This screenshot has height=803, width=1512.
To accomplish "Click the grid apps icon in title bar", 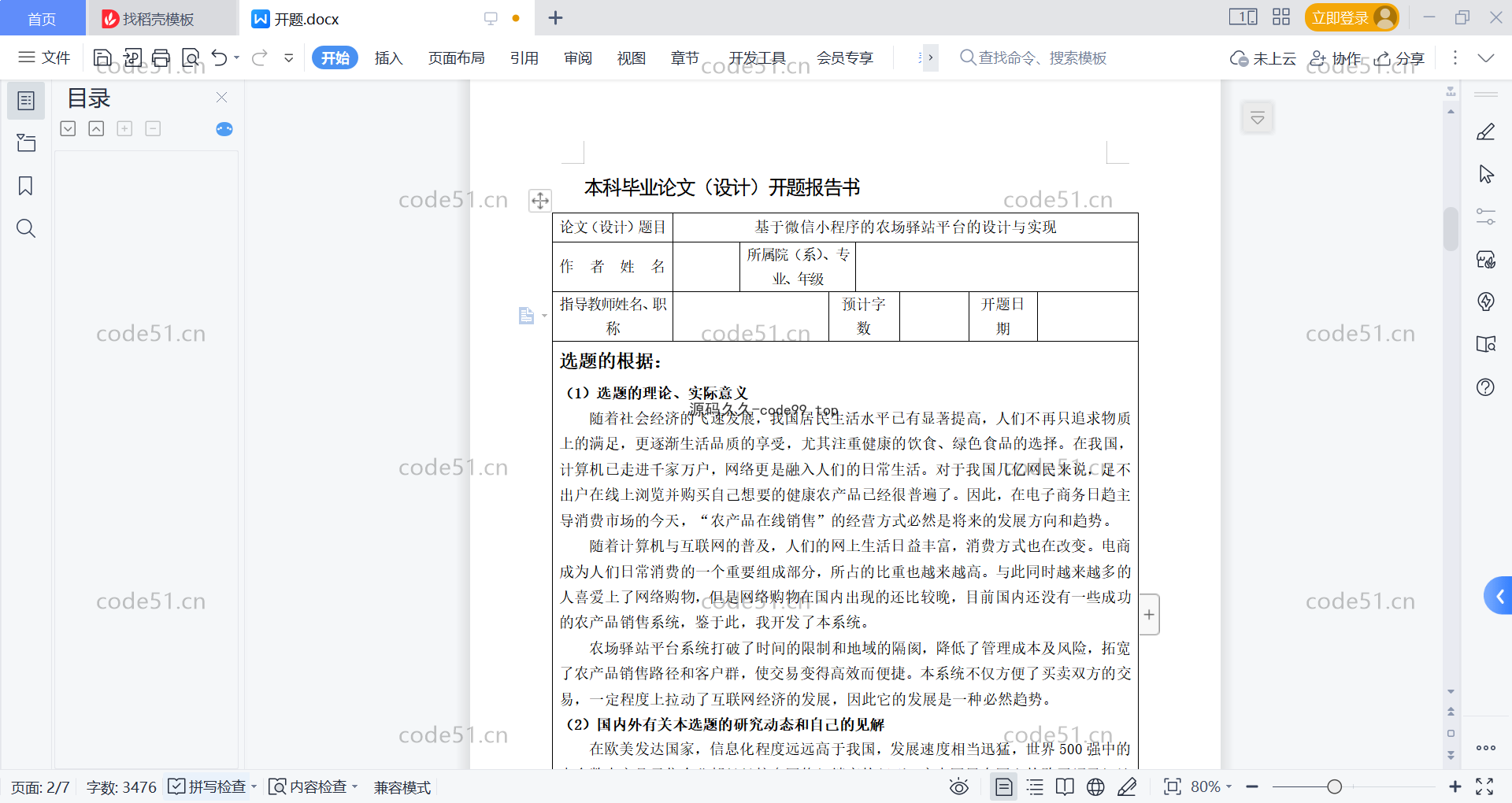I will (x=1281, y=17).
